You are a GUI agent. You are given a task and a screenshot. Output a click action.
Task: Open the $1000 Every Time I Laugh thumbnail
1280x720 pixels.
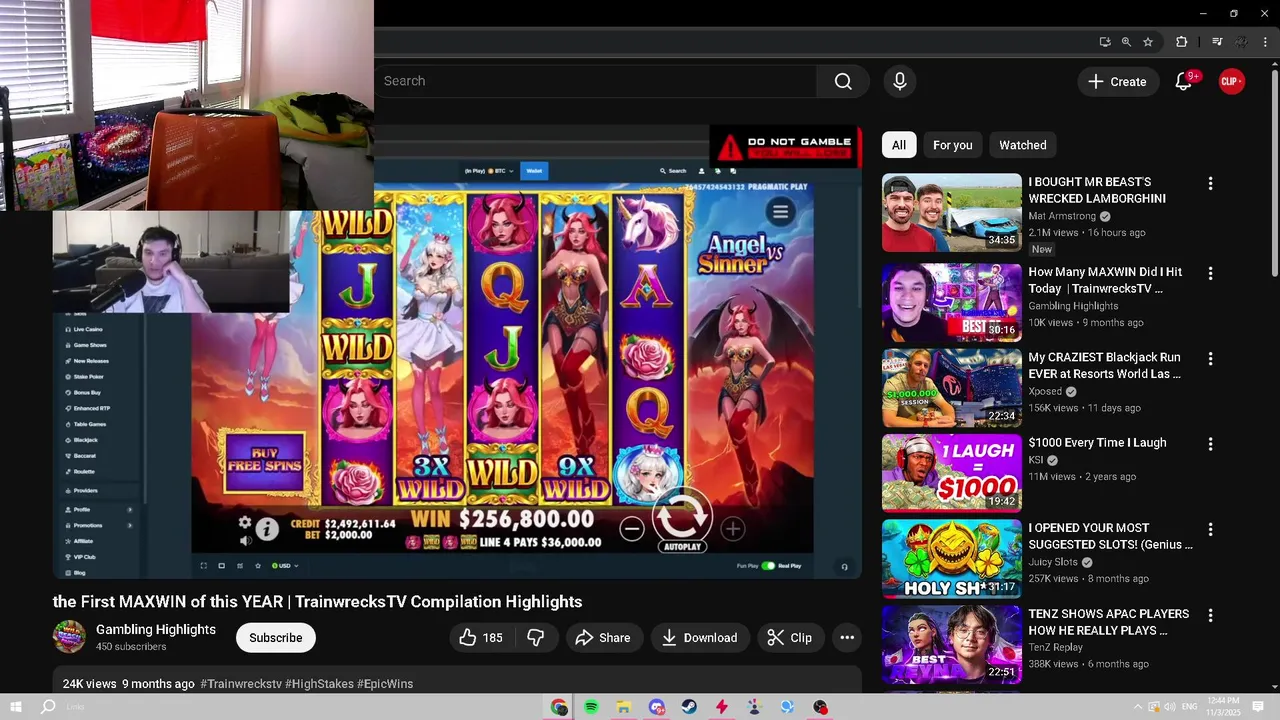click(x=951, y=473)
